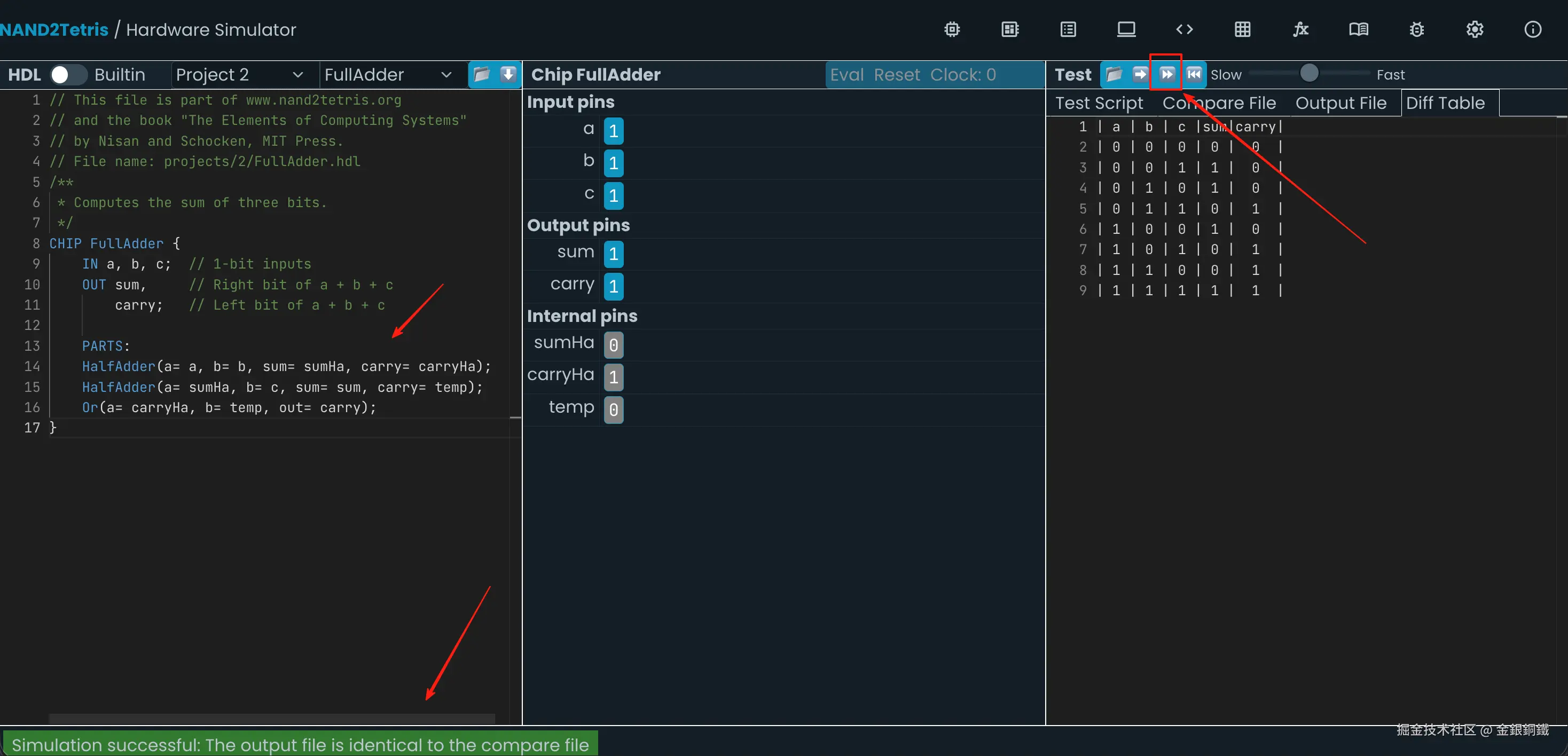Open the user guide book icon
Screen dimensions: 1568x756
(1358, 29)
